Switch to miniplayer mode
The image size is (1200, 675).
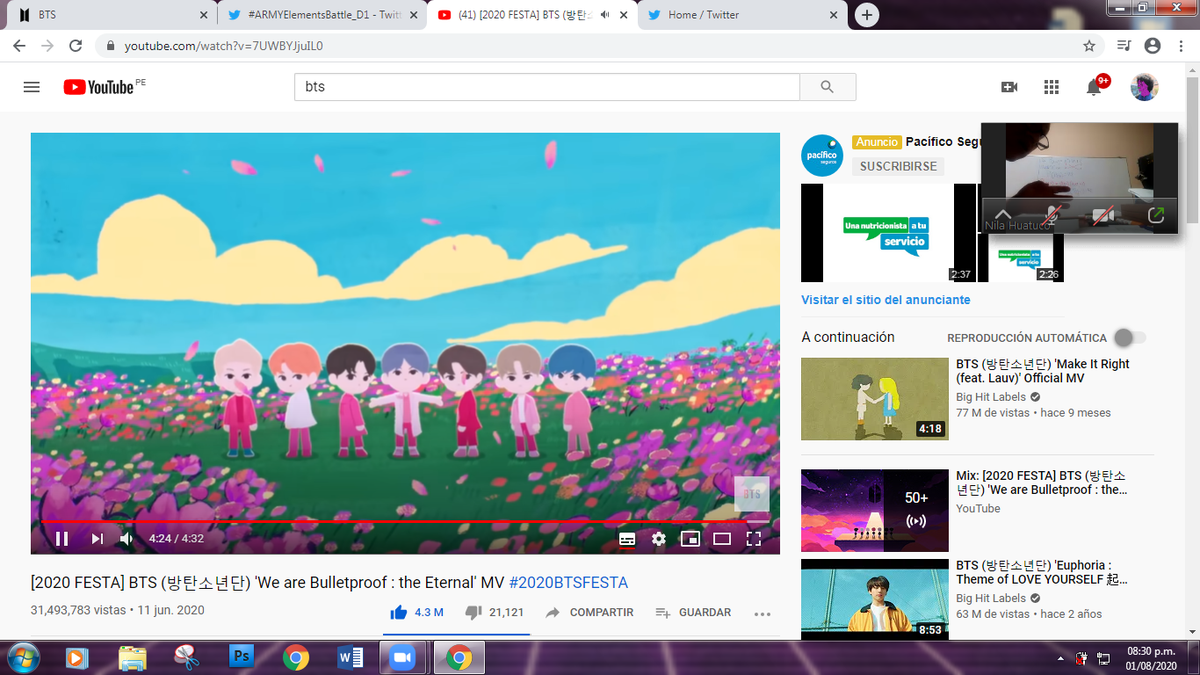690,539
